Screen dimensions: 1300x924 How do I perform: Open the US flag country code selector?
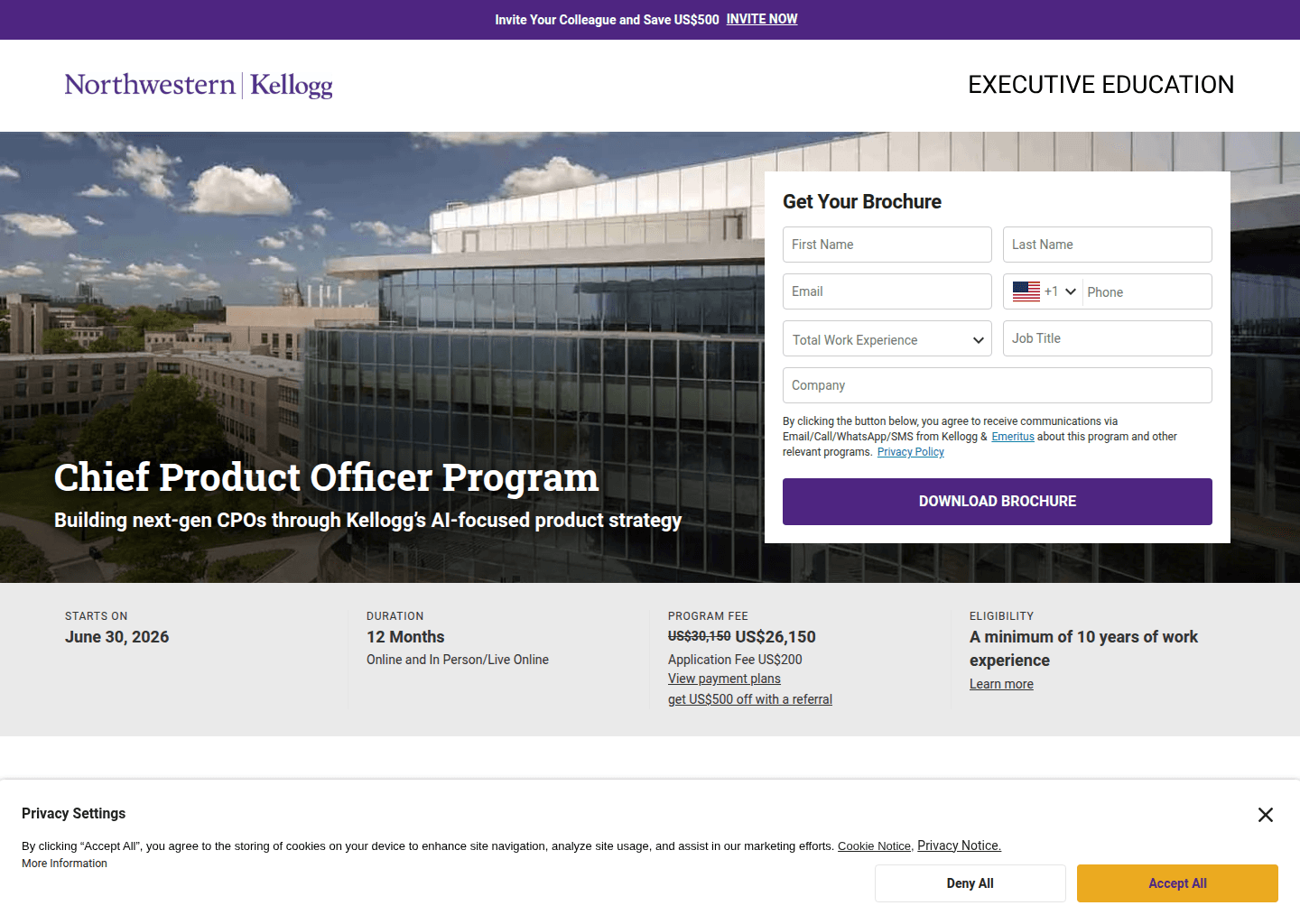point(1045,291)
